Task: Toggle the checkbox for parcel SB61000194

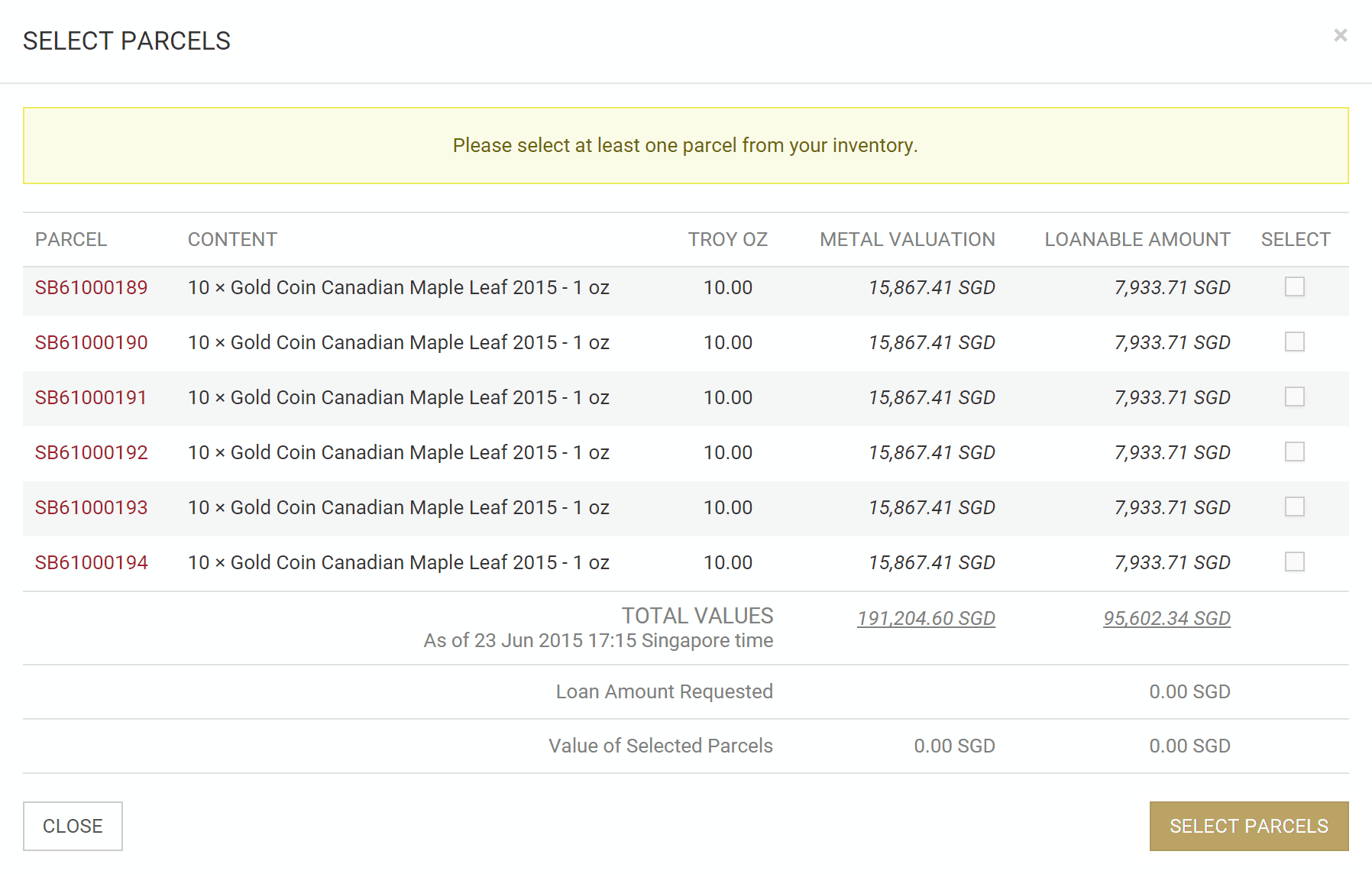Action: 1295,562
